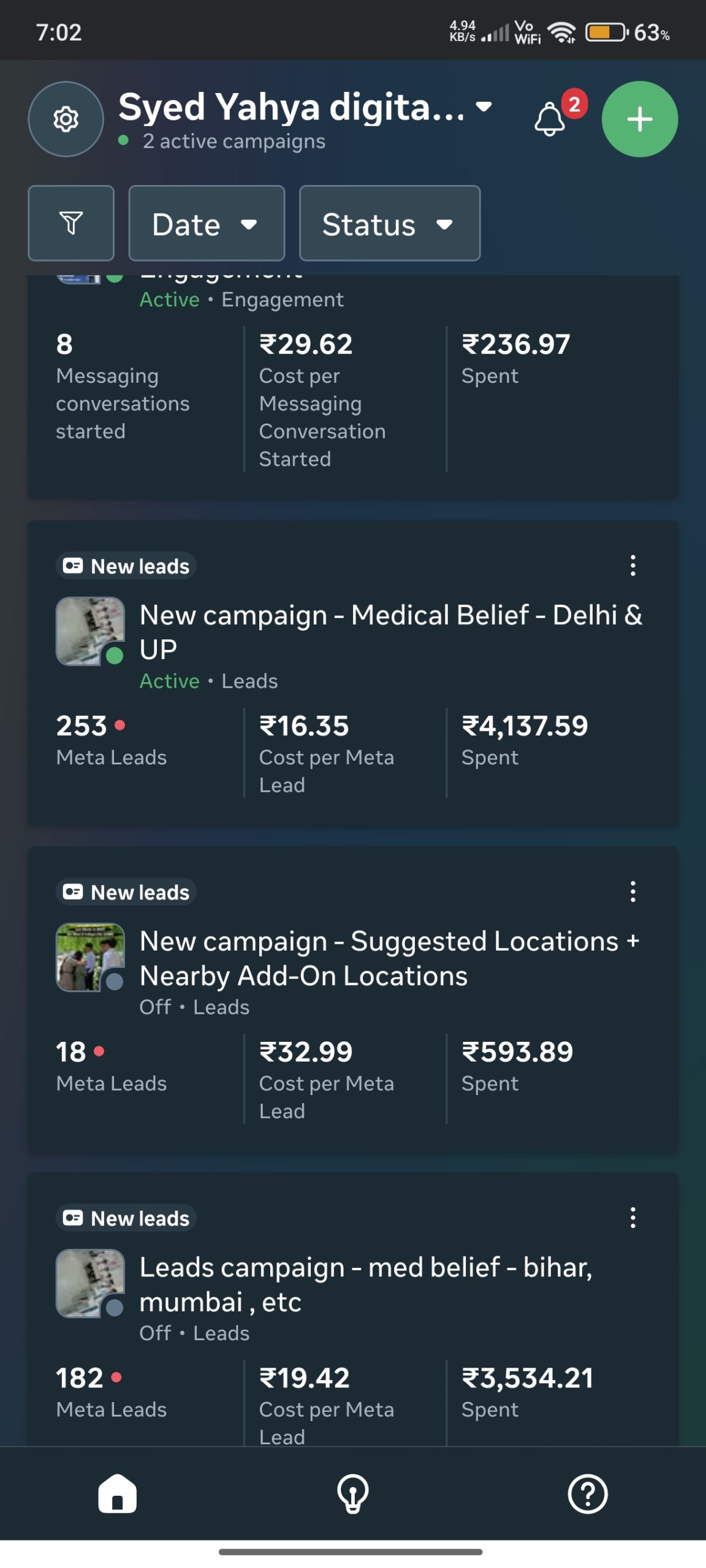Open Leads campaign med belief bihar title
This screenshot has width=706, height=1568.
point(365,1284)
